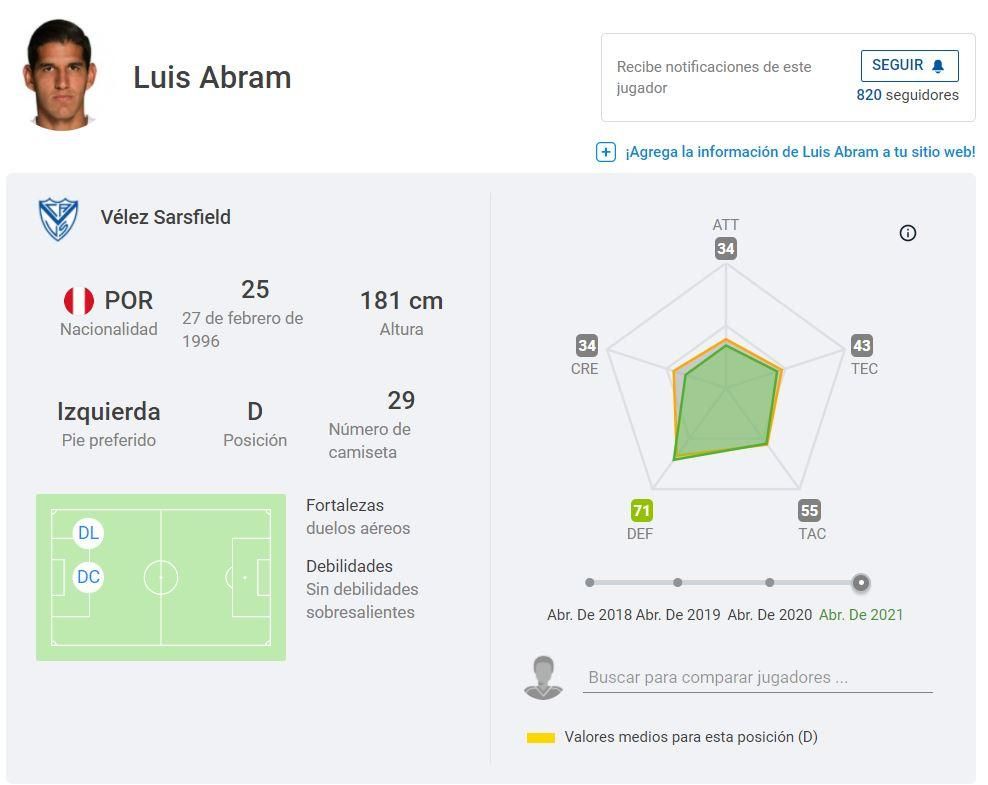This screenshot has width=988, height=785.
Task: Click the ATT 34 rating badge
Action: 726,249
